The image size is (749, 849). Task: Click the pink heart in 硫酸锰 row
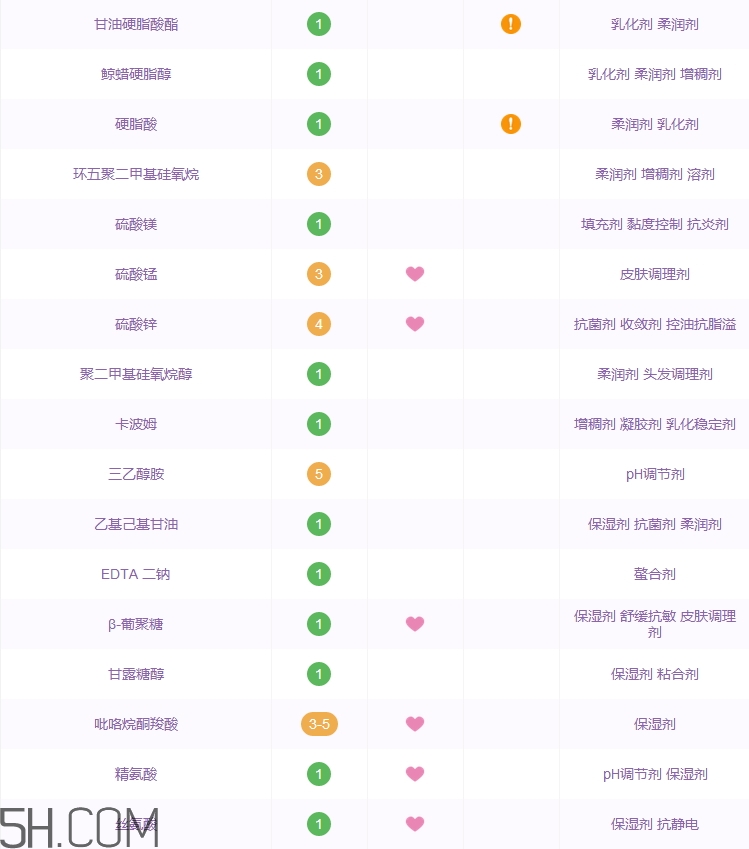(415, 274)
